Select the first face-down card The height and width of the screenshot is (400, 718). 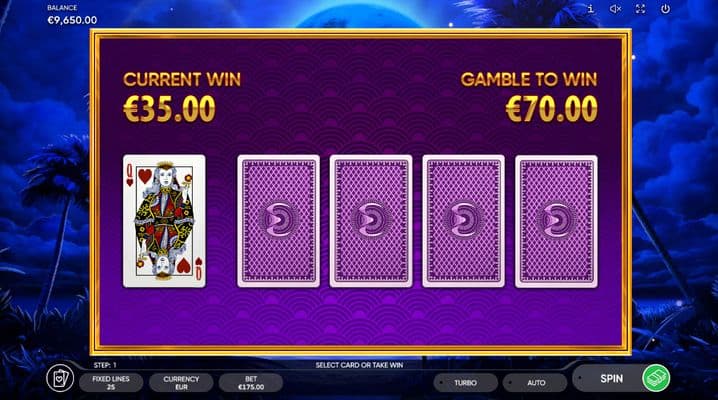pyautogui.click(x=278, y=221)
